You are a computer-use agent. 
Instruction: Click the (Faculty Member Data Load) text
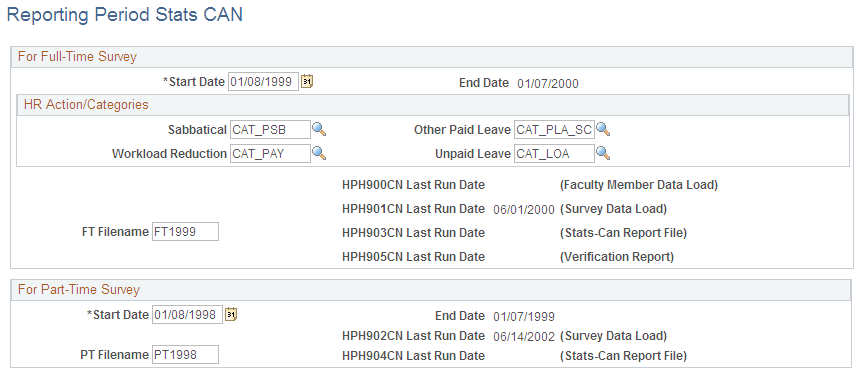tap(639, 185)
